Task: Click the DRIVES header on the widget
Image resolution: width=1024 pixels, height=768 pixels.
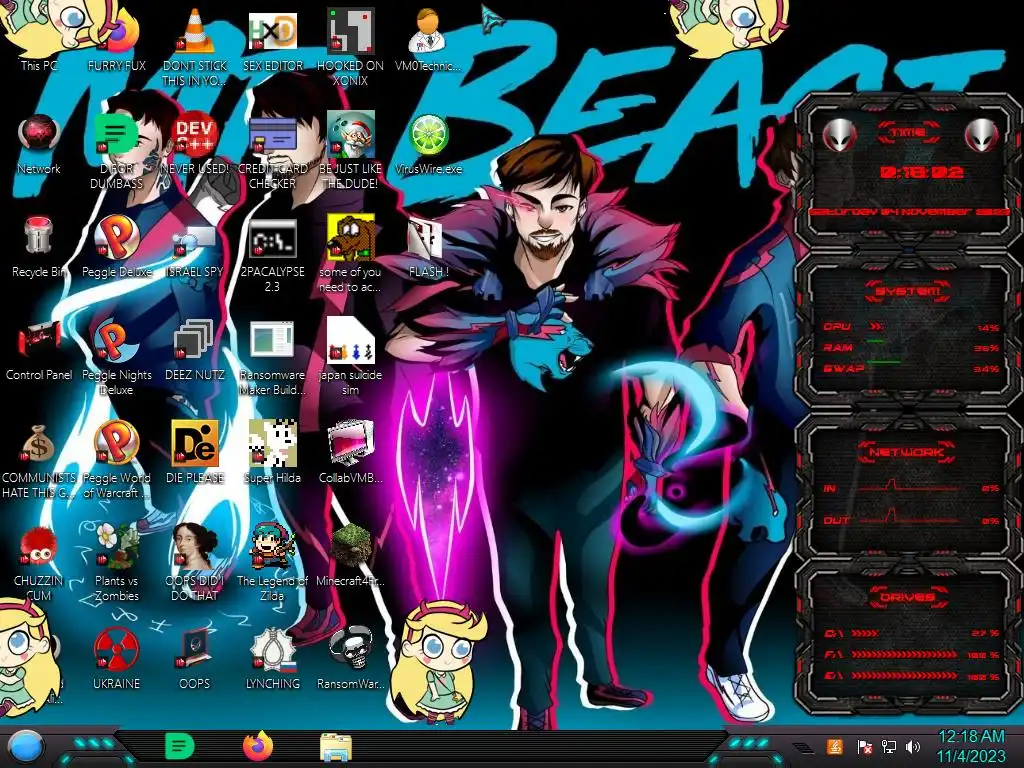Action: (x=907, y=597)
